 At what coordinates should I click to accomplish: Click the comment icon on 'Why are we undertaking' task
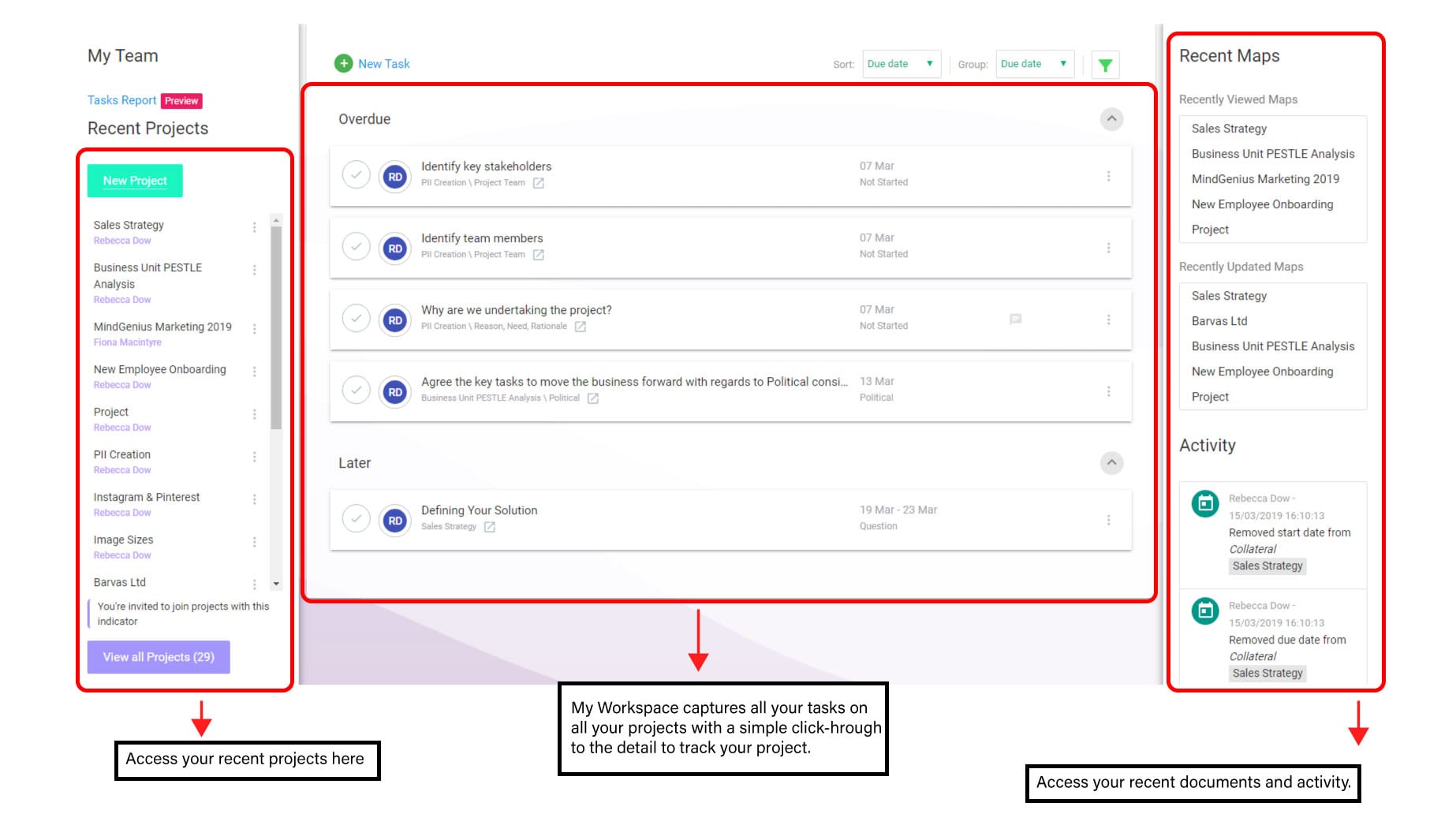click(1015, 319)
